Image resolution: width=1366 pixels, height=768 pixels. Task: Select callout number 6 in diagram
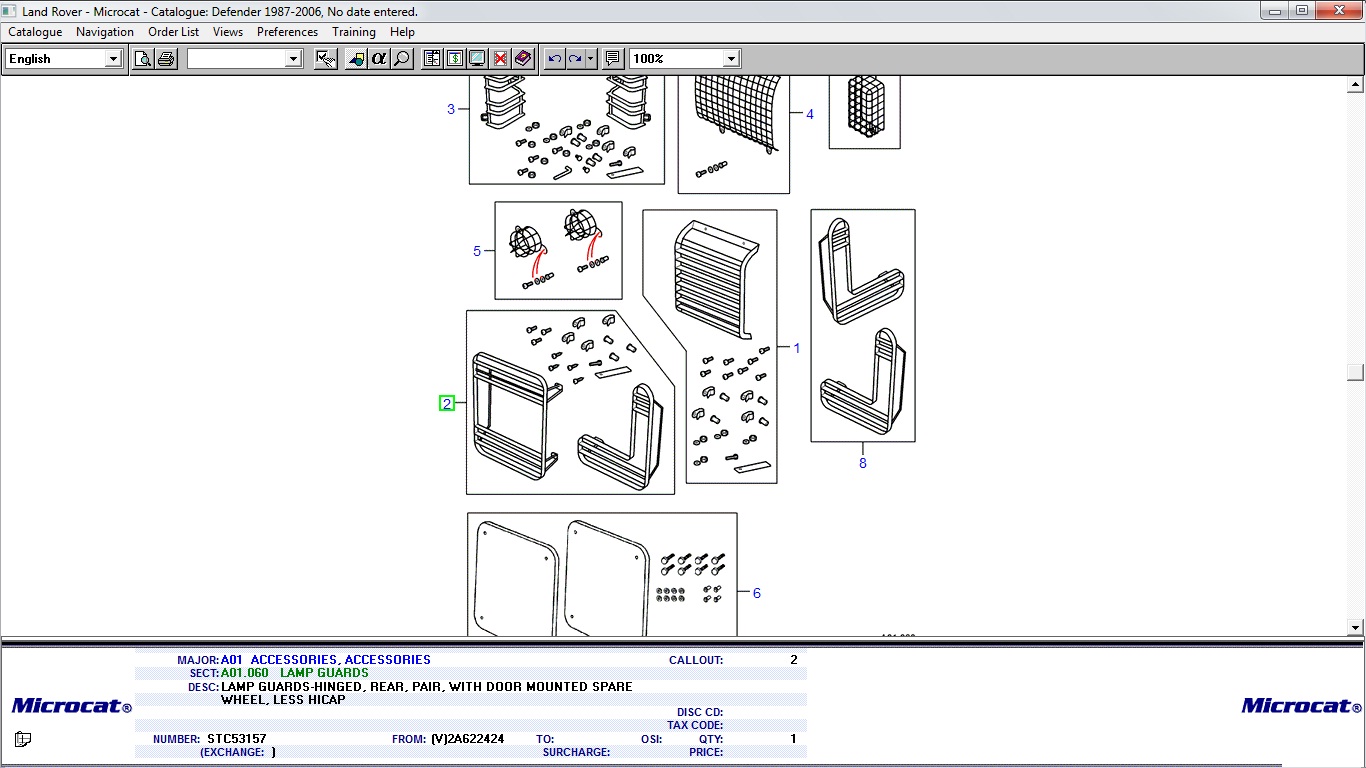(x=756, y=593)
